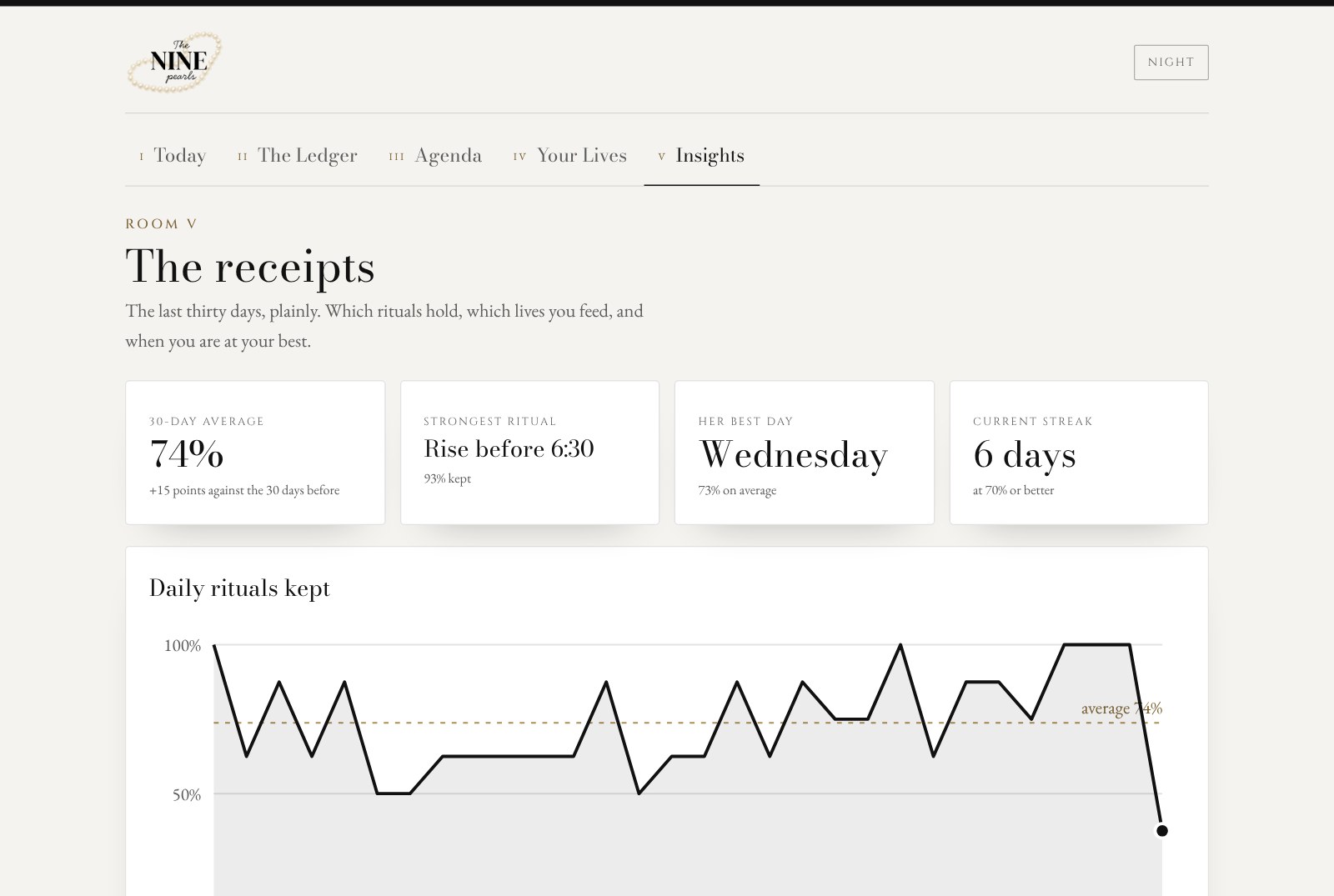Click the 6 days current streak value
The height and width of the screenshot is (896, 1334).
click(1024, 455)
